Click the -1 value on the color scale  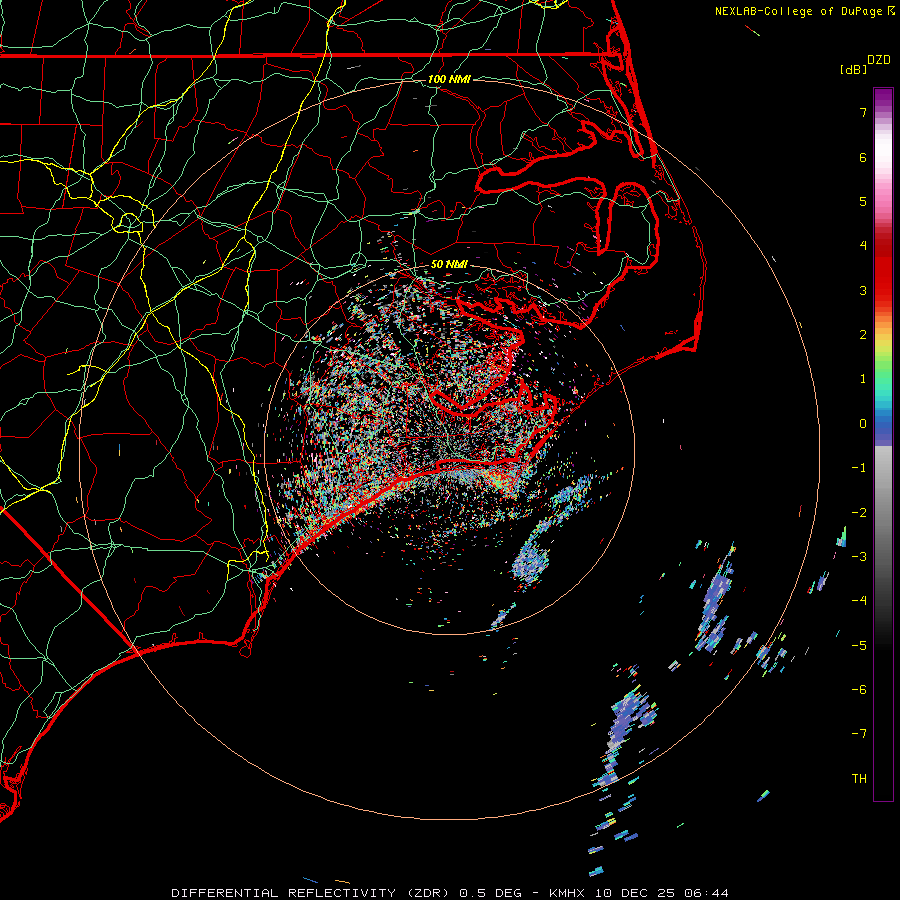(x=859, y=468)
